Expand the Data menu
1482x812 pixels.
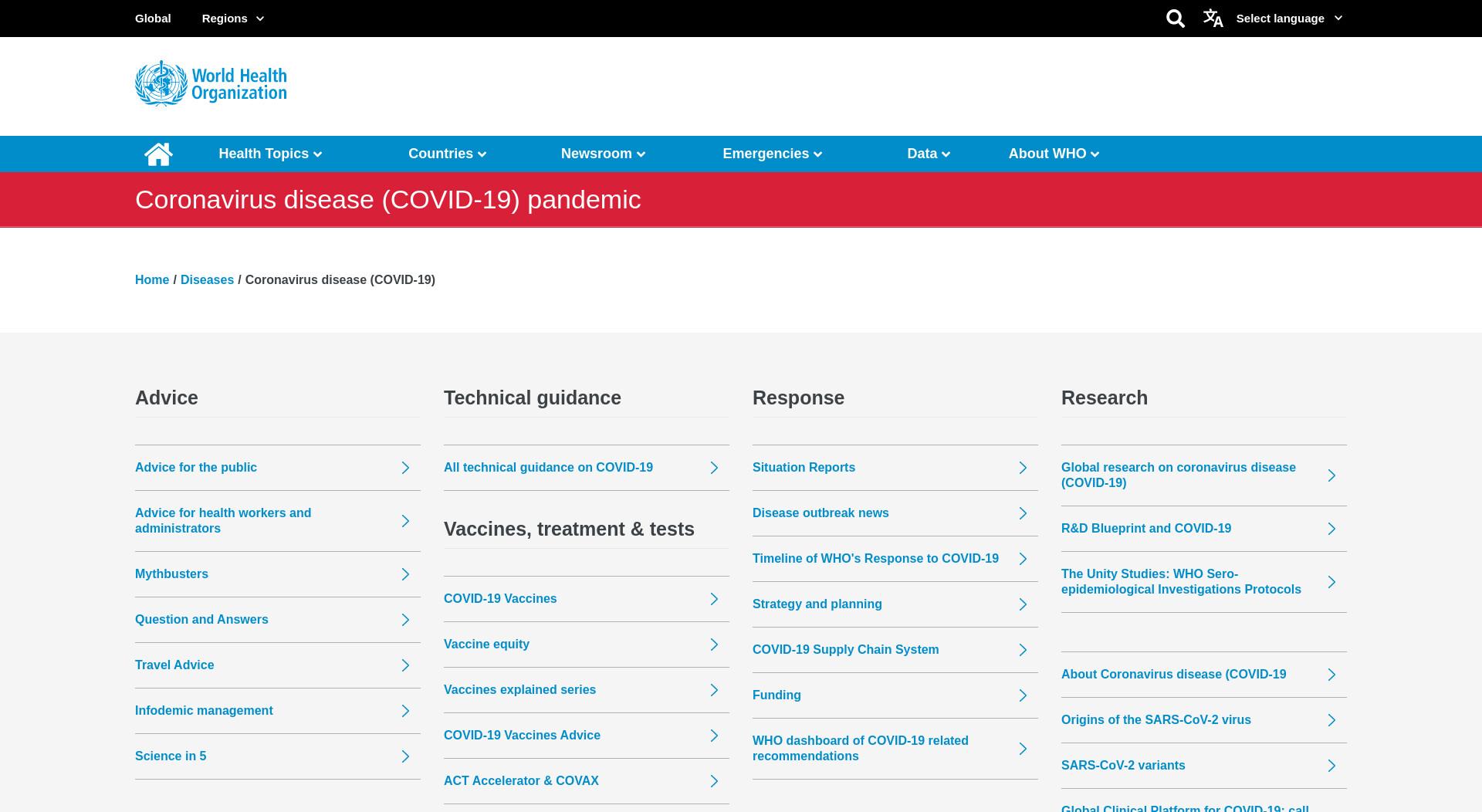pos(929,154)
